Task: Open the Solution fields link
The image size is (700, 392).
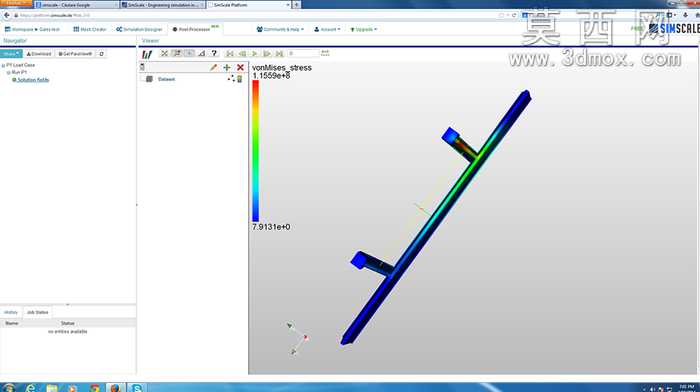Action: point(33,80)
